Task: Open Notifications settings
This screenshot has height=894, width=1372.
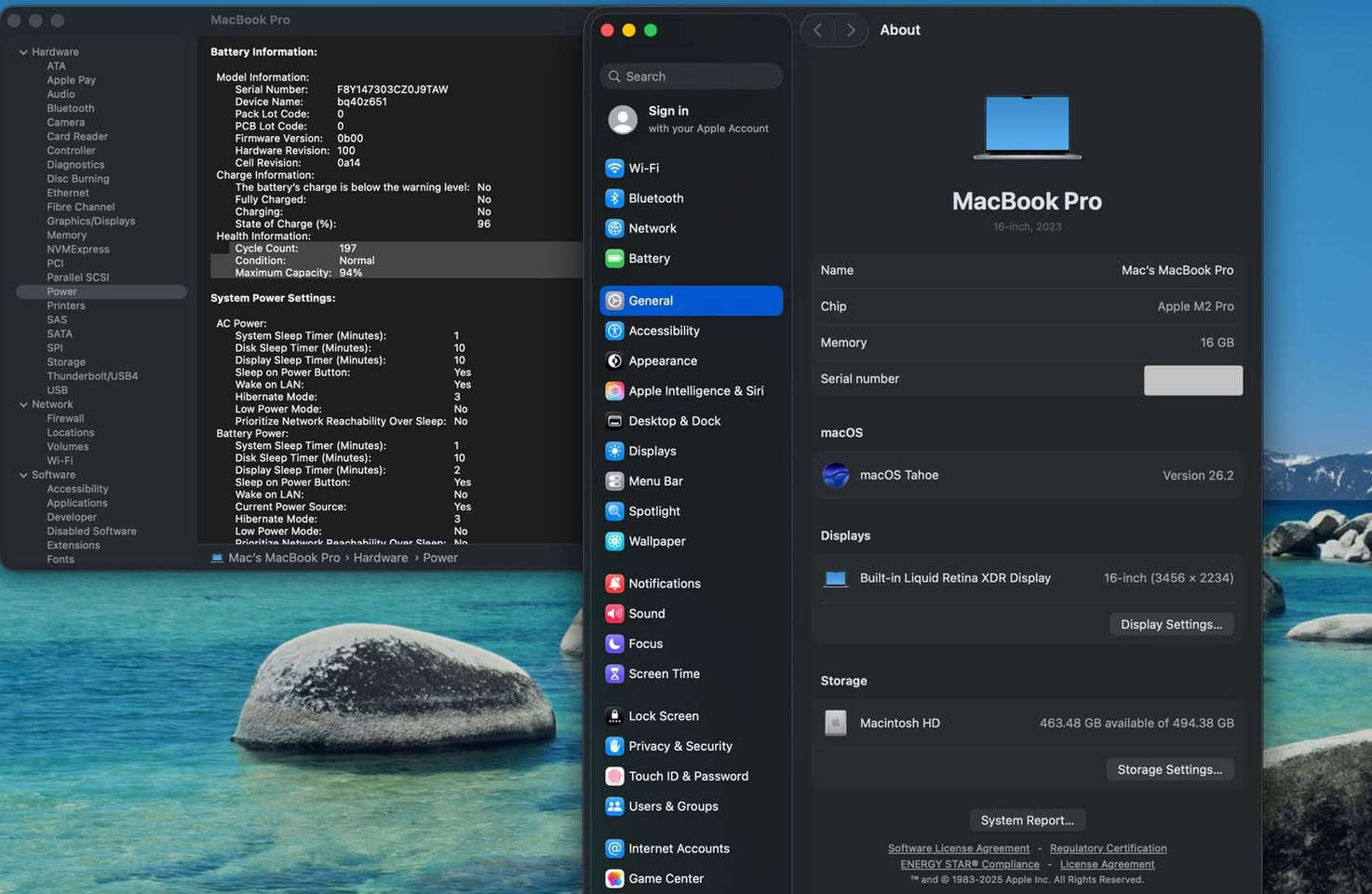Action: 665,583
